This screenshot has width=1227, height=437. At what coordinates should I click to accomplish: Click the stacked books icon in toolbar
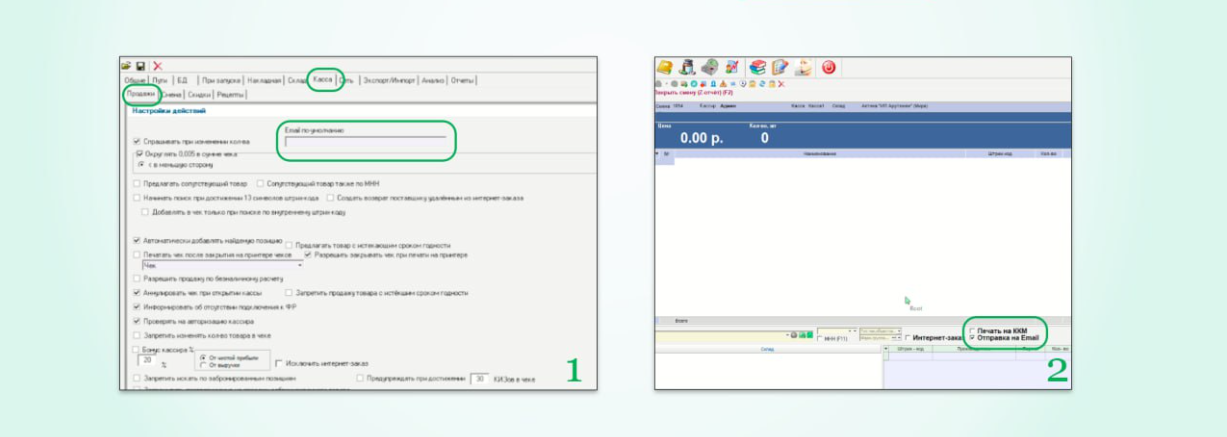pos(757,68)
